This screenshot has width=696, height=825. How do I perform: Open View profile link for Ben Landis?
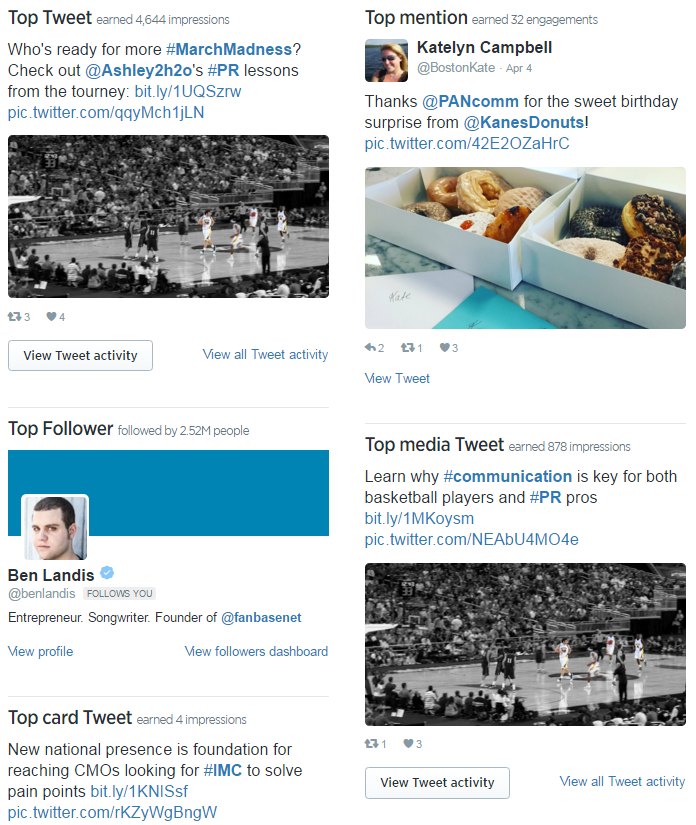click(x=41, y=651)
